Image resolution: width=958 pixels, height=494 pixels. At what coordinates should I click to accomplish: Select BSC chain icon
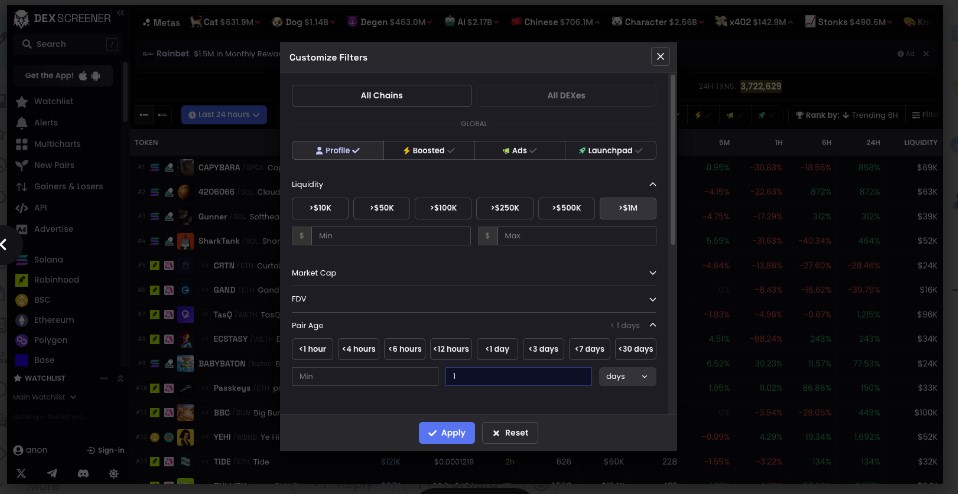click(x=22, y=300)
